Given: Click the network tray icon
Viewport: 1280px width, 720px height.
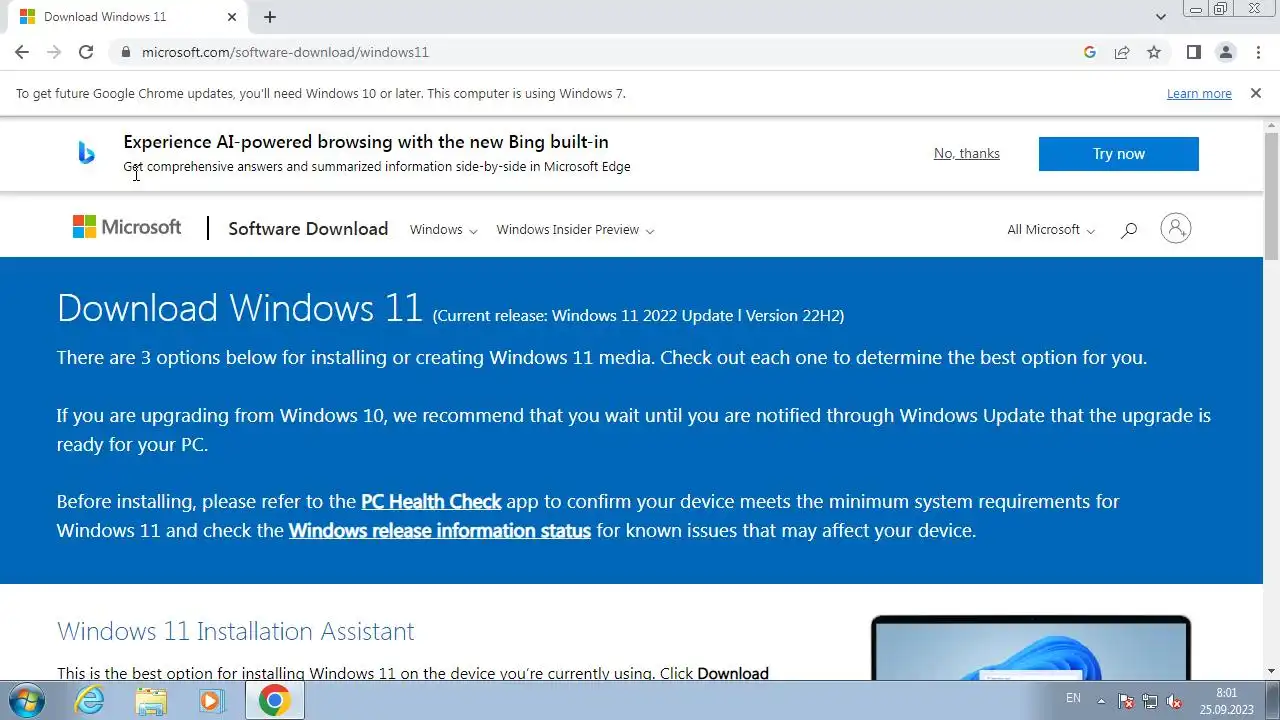Looking at the screenshot, I should pos(1150,701).
